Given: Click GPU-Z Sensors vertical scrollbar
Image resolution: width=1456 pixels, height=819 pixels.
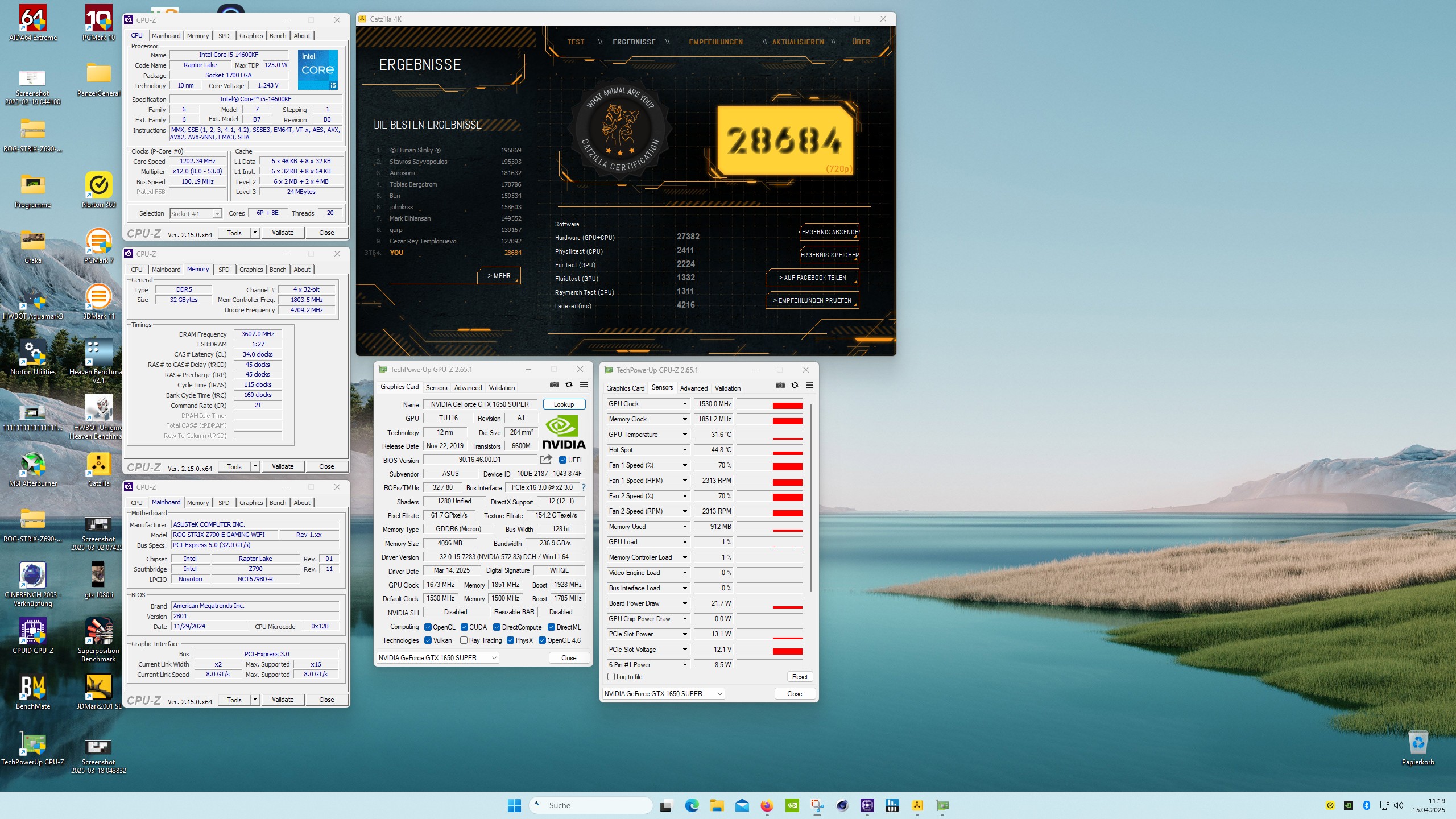Looking at the screenshot, I should (810, 498).
